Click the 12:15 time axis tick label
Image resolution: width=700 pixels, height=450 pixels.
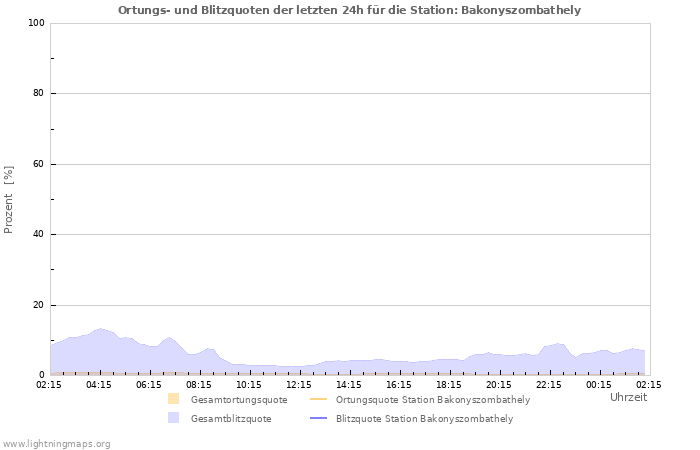[x=299, y=384]
